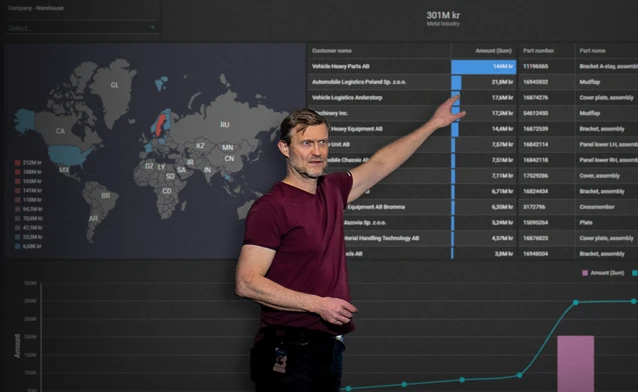
Task: Click Congo (CD) on the map
Action: tap(167, 191)
